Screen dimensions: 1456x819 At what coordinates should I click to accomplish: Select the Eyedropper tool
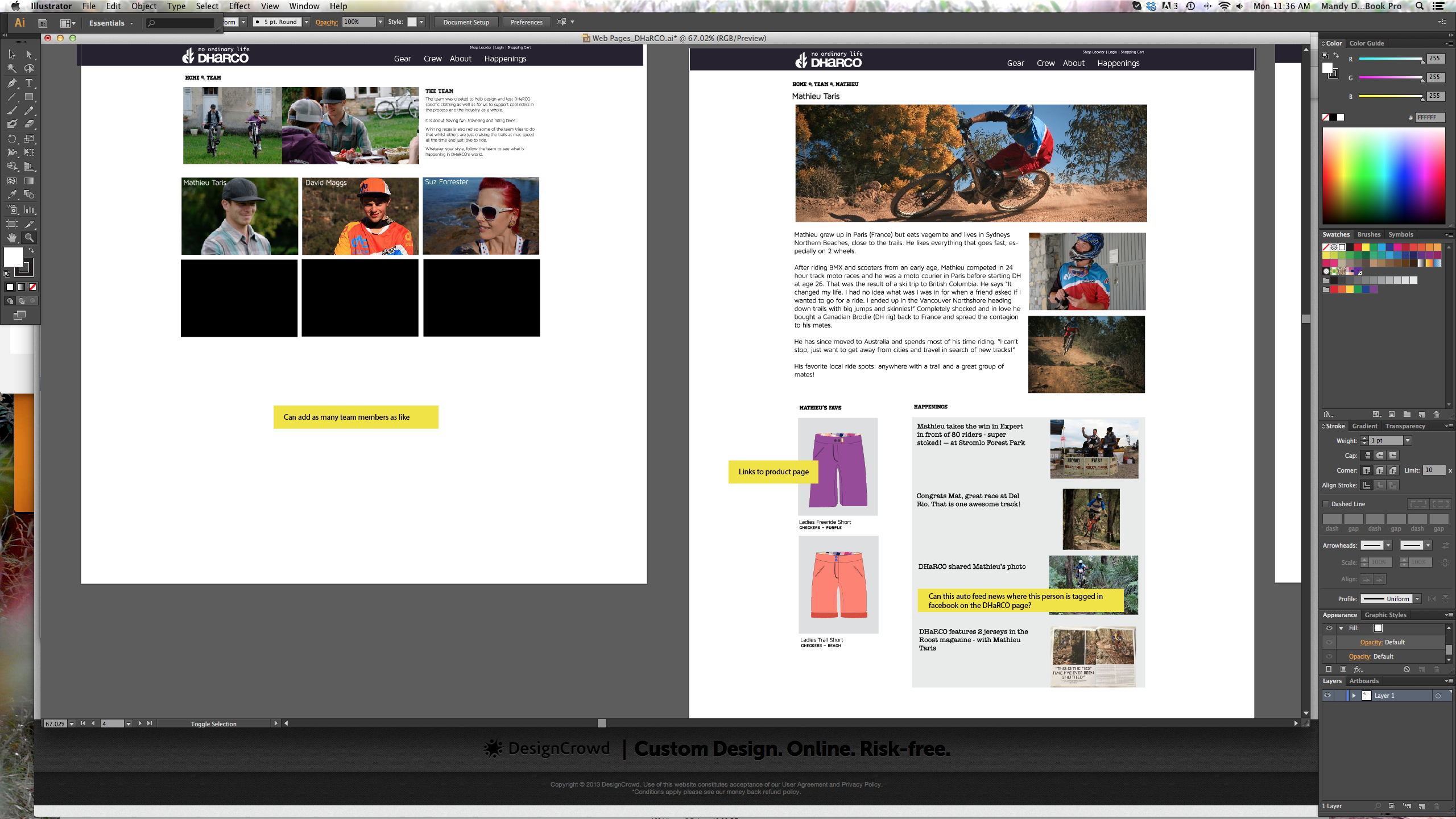coord(11,195)
